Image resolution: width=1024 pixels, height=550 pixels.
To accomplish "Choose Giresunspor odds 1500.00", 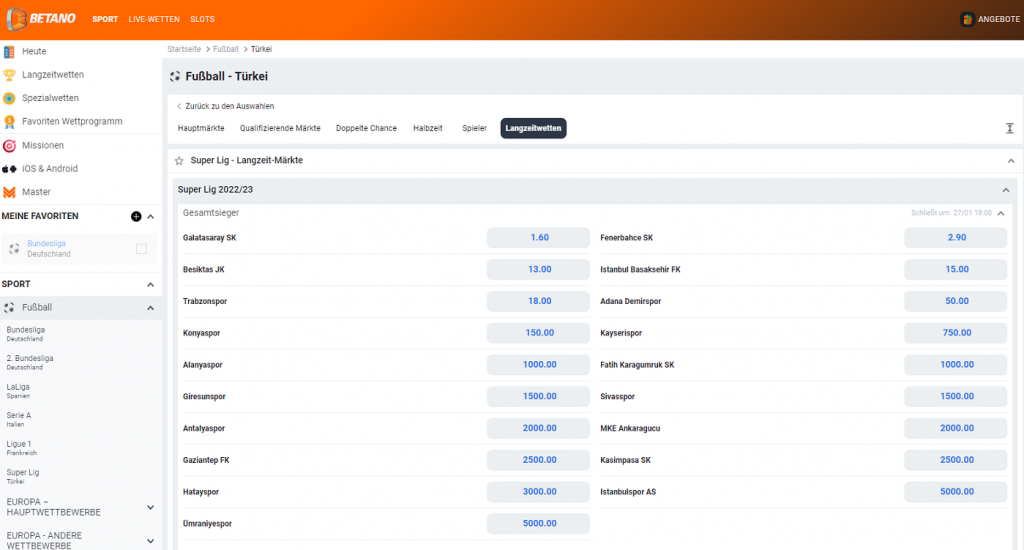I will coord(538,396).
